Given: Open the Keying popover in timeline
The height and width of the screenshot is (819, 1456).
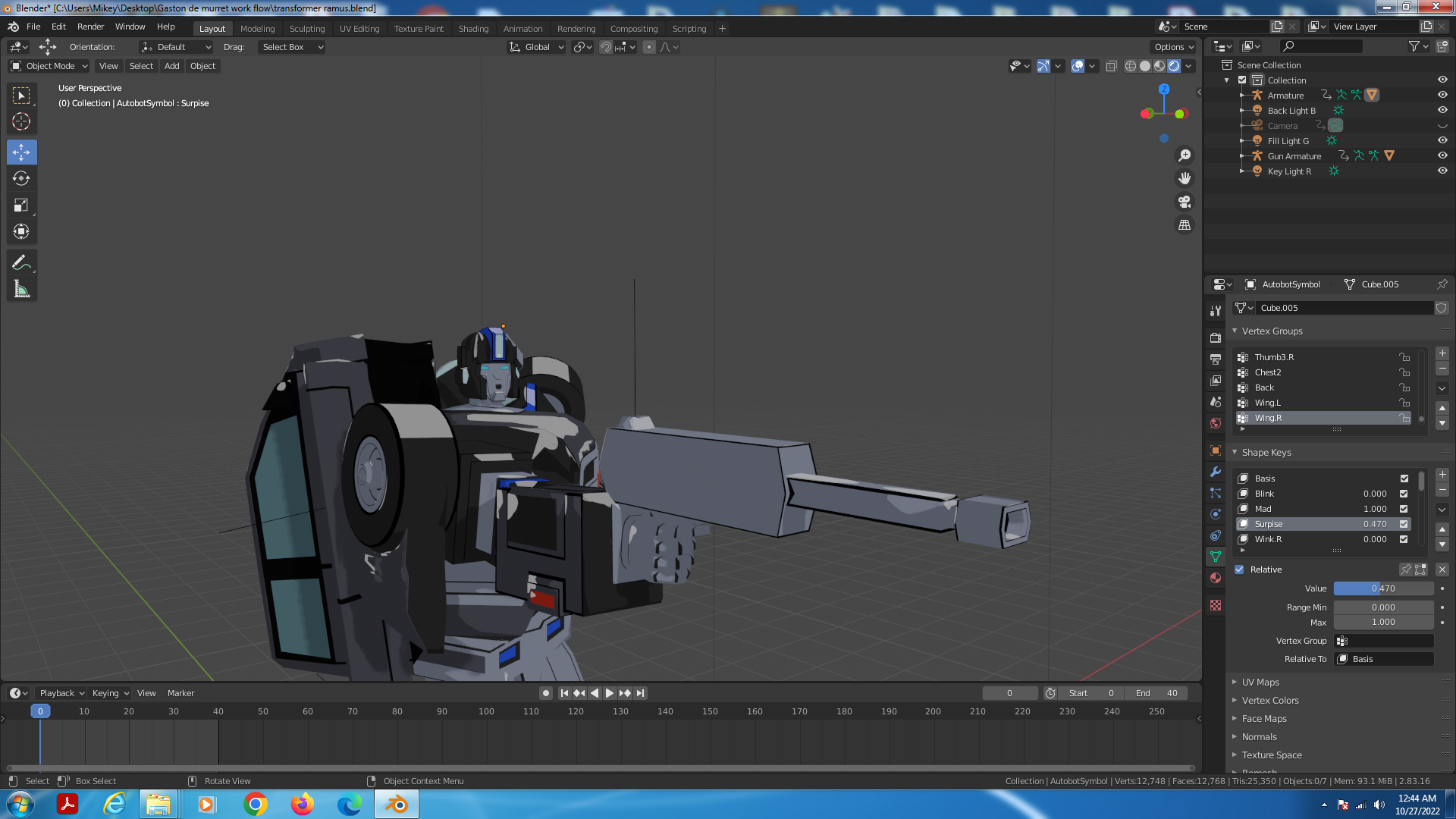Looking at the screenshot, I should pyautogui.click(x=110, y=693).
